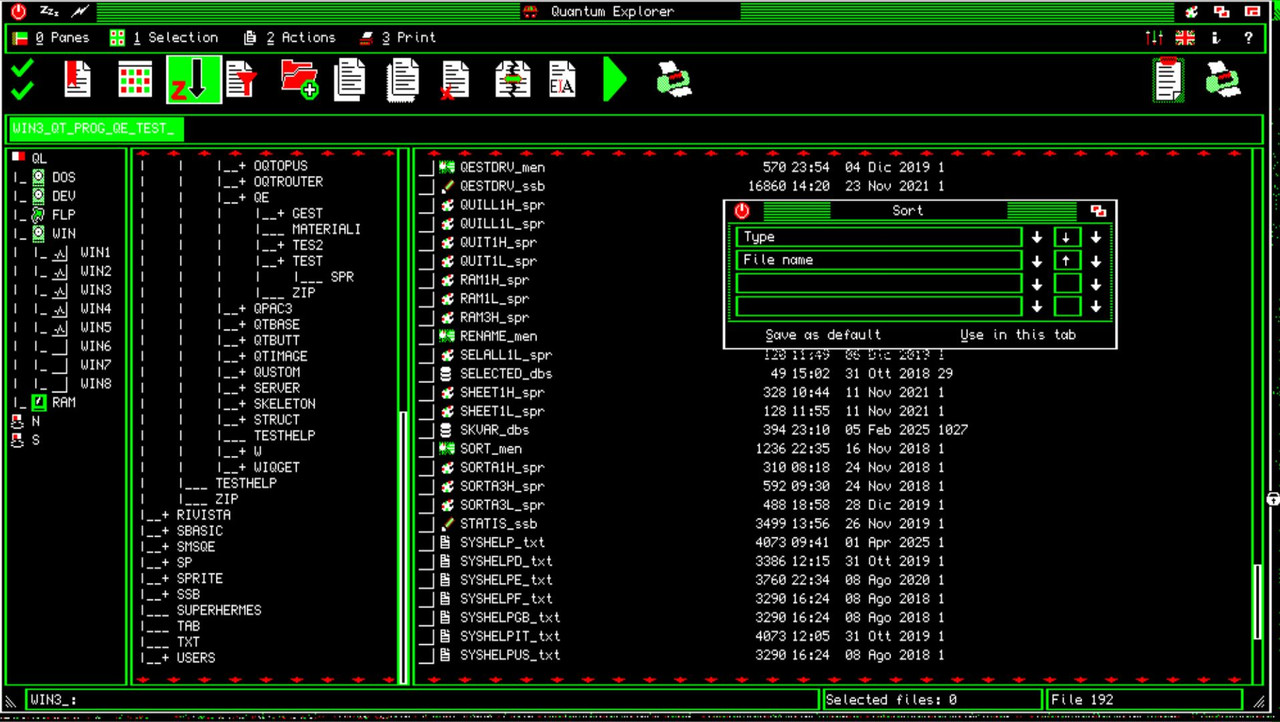
Task: Click the printer icon next to the play arrow
Action: coord(674,79)
